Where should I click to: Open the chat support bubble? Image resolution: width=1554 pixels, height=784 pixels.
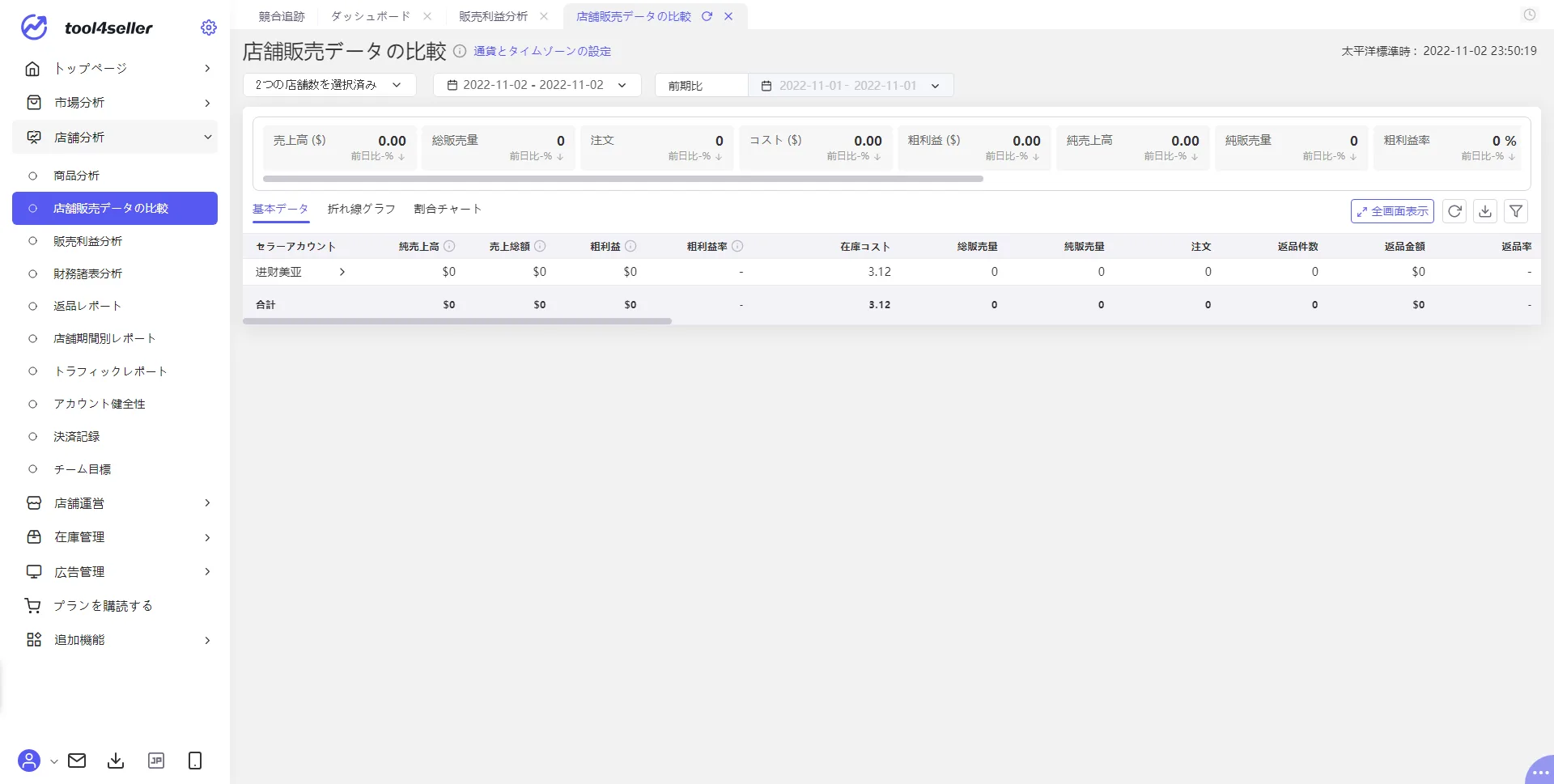tap(1539, 771)
